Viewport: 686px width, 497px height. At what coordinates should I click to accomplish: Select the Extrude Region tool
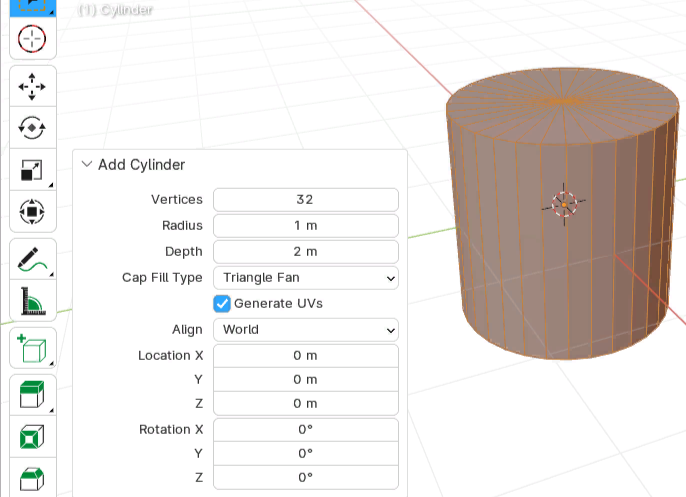[x=33, y=395]
